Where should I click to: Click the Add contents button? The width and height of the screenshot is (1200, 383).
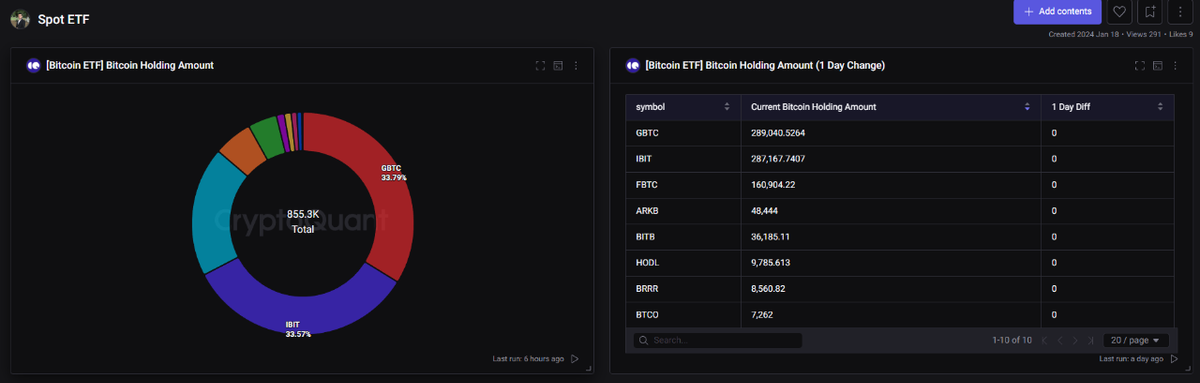tap(1057, 12)
